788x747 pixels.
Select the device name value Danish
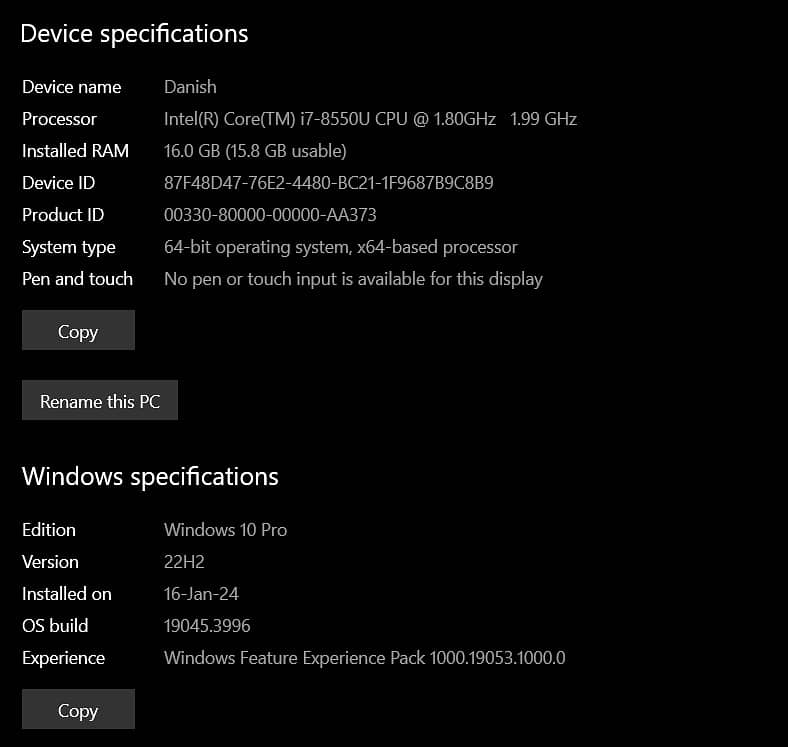(x=190, y=87)
